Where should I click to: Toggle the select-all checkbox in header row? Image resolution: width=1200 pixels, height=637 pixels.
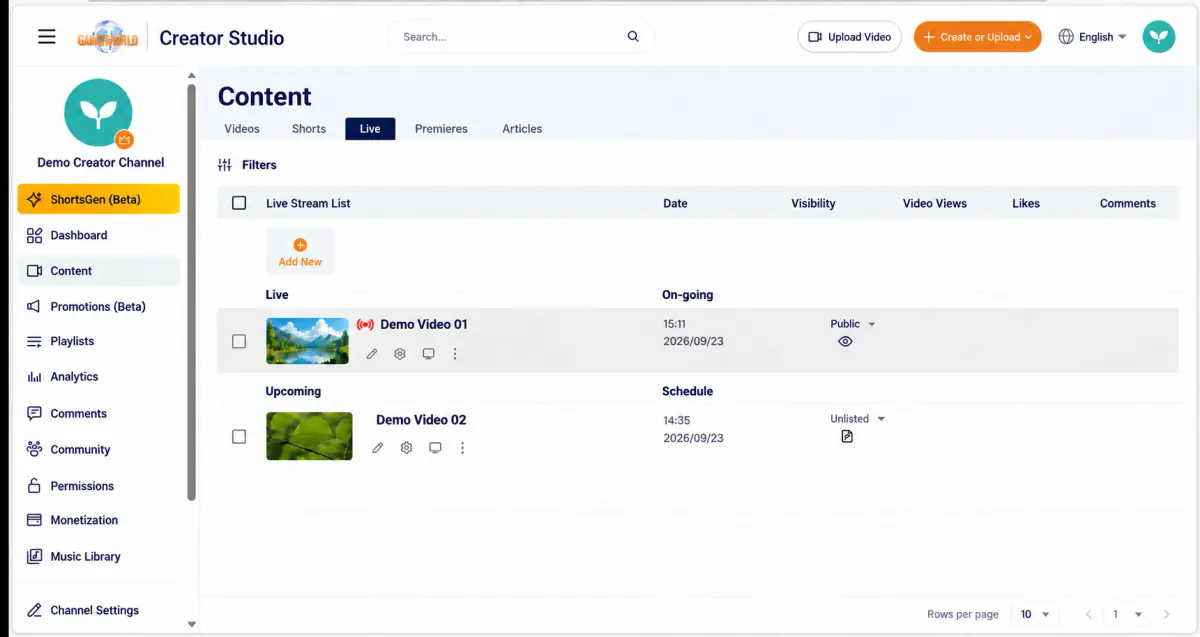pos(239,203)
